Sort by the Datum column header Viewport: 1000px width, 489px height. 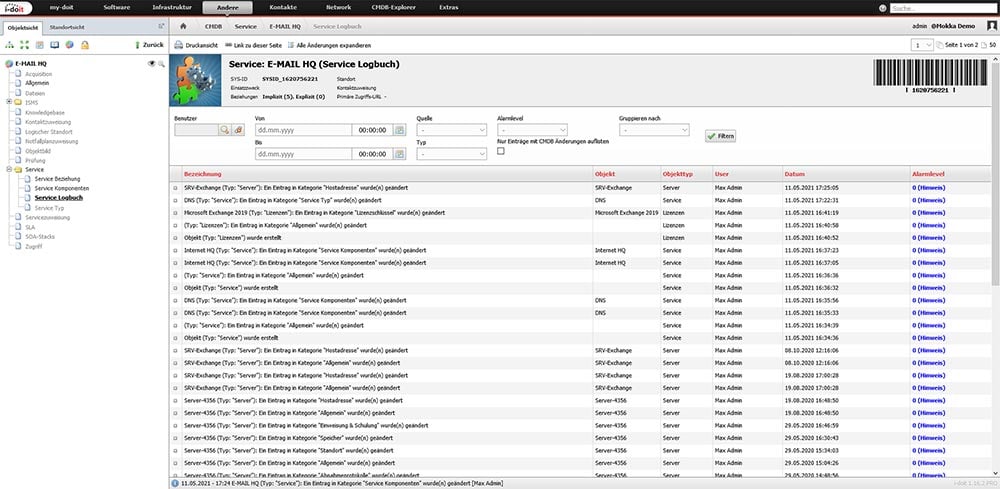(x=793, y=173)
